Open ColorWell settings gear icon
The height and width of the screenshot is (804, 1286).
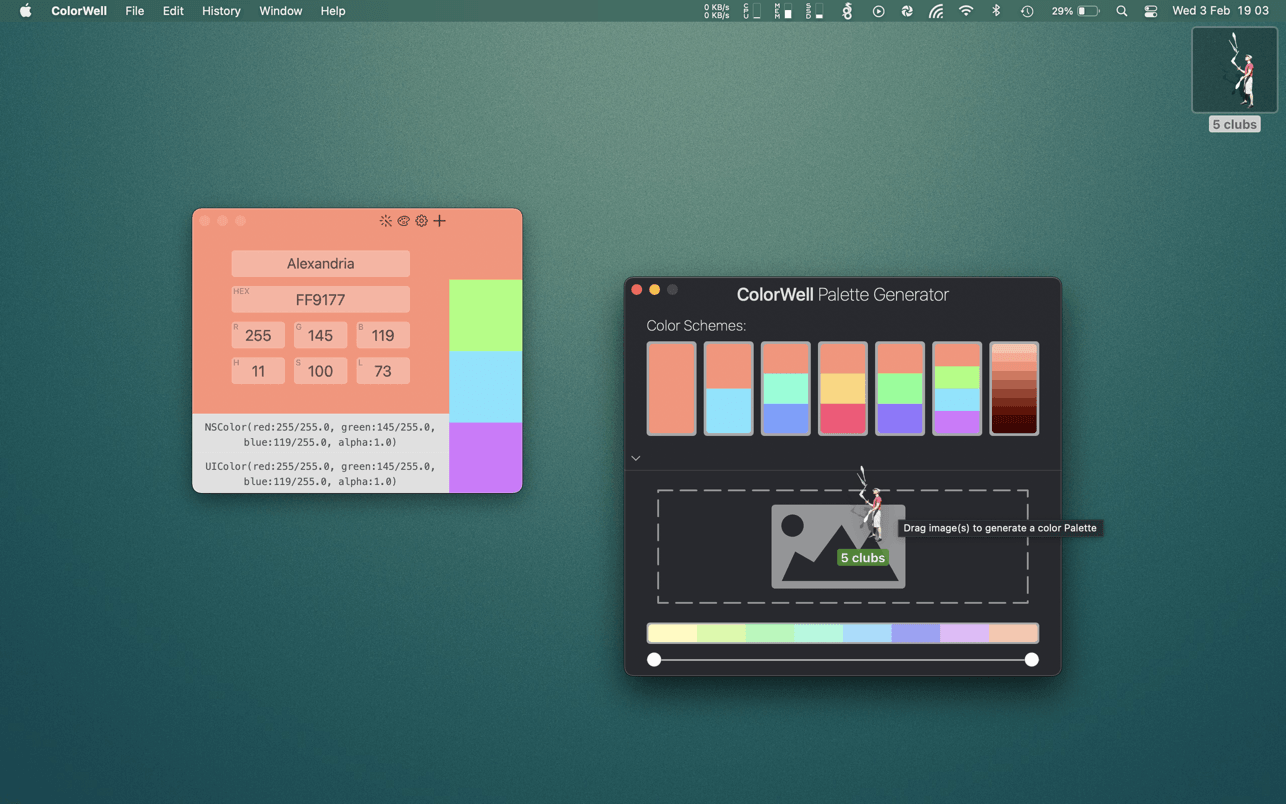[421, 221]
